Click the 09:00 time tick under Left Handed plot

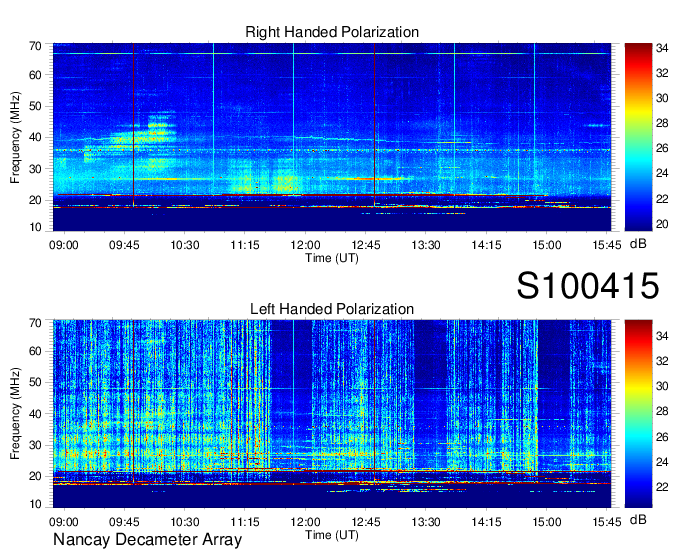pos(64,522)
